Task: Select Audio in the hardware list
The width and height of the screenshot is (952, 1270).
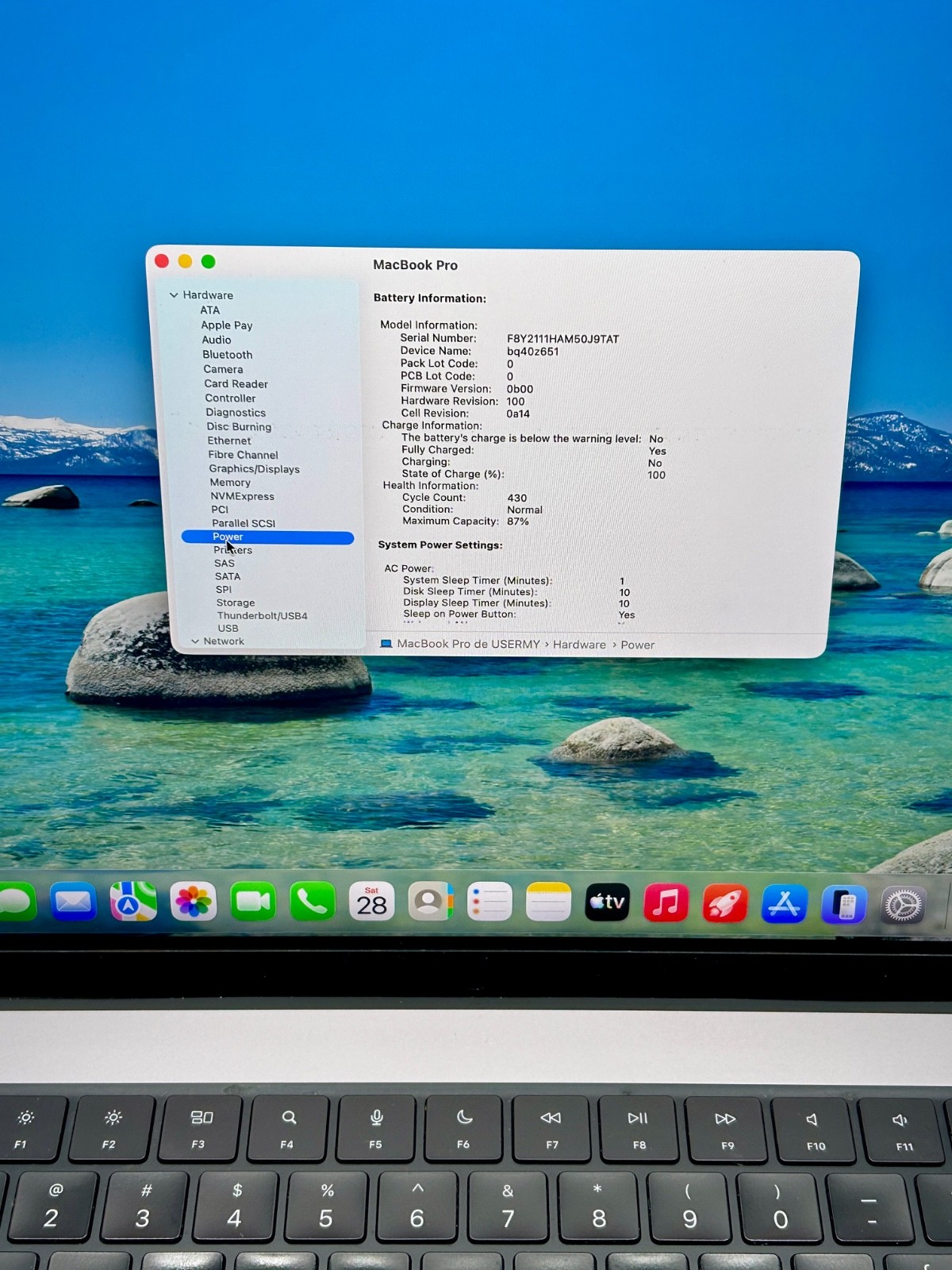Action: (216, 340)
